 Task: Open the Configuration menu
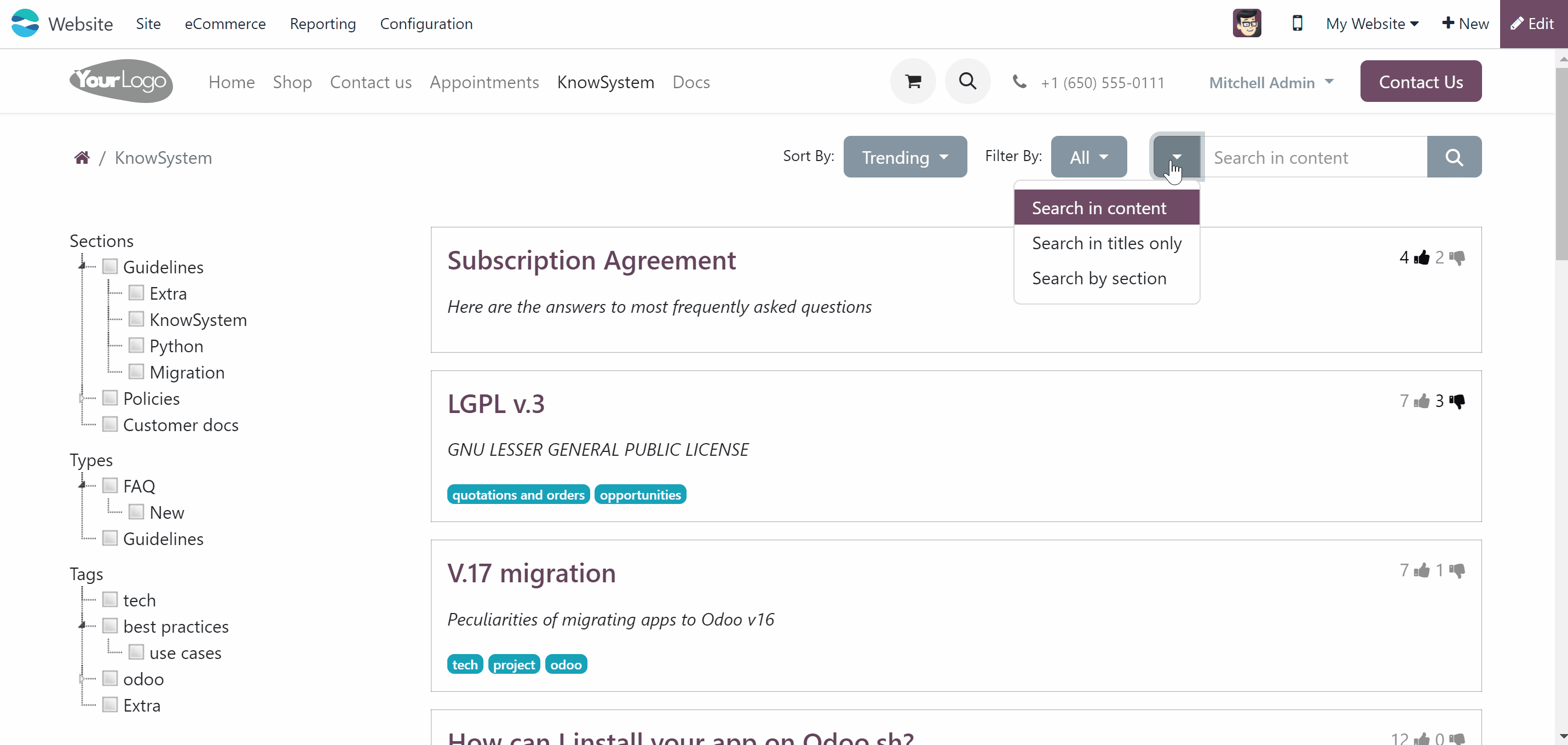[426, 24]
